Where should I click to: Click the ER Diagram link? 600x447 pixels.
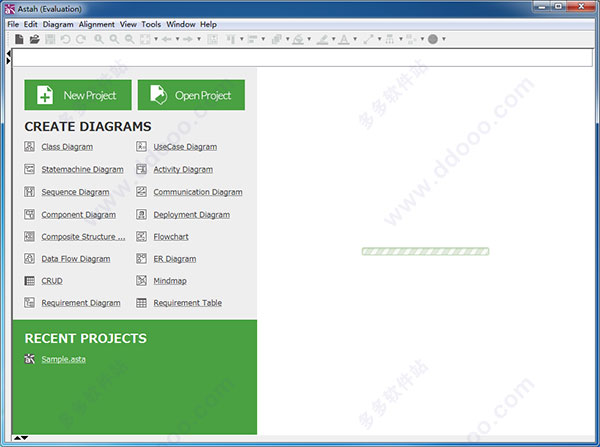click(175, 259)
